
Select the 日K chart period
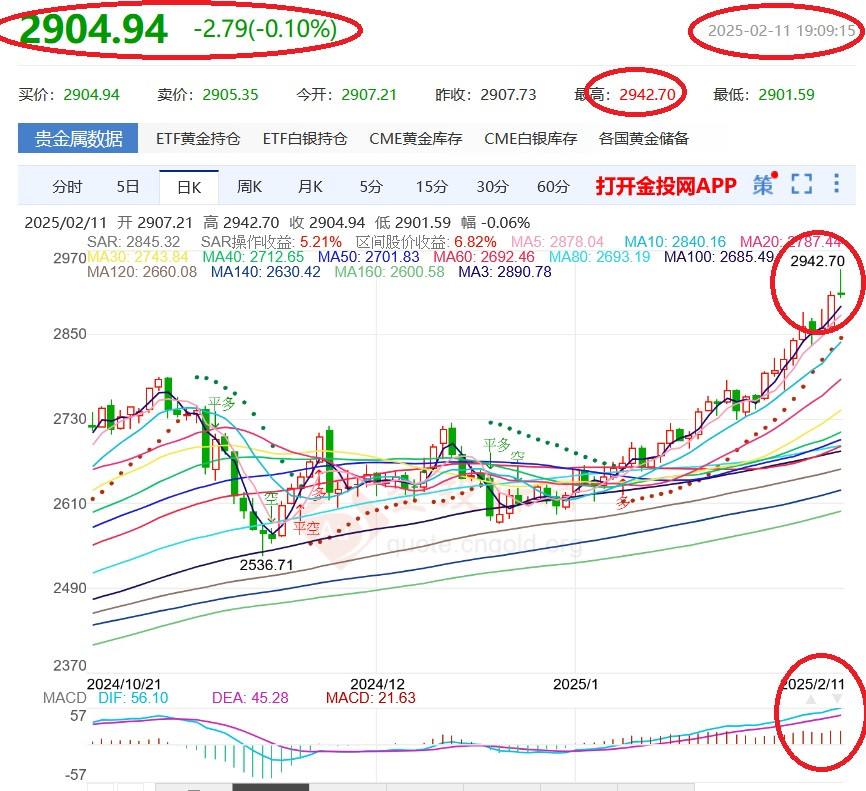189,187
